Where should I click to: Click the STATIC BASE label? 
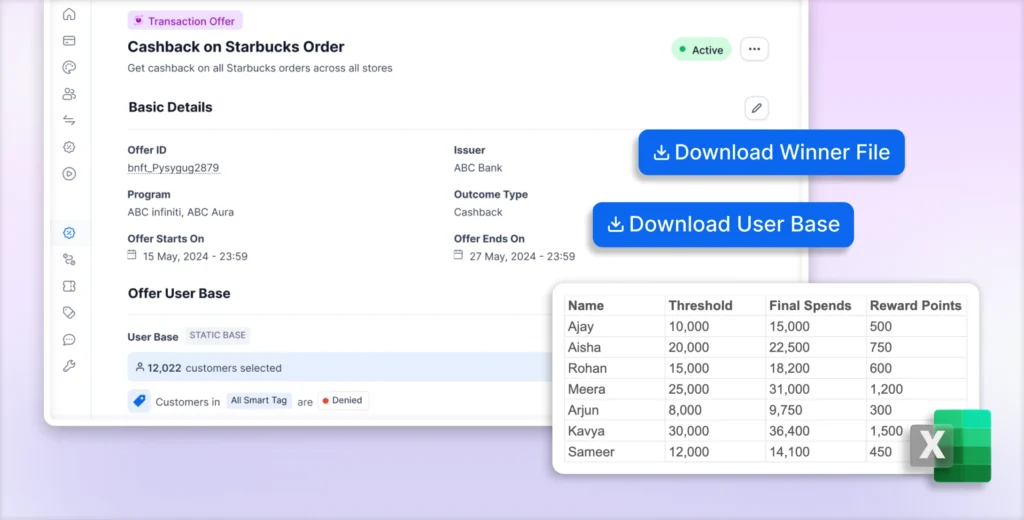pos(217,335)
